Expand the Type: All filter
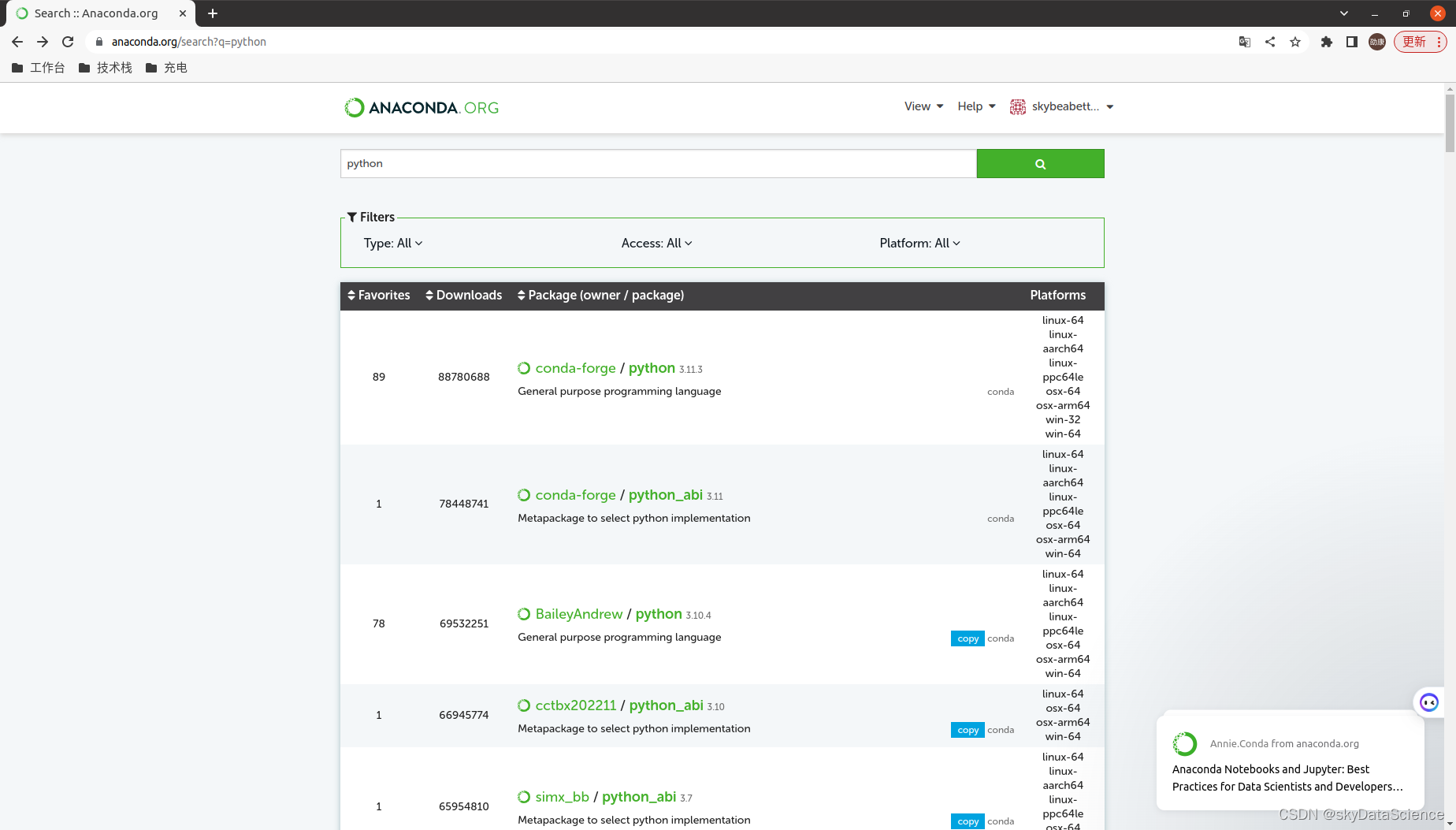Viewport: 1456px width, 830px height. coord(393,244)
